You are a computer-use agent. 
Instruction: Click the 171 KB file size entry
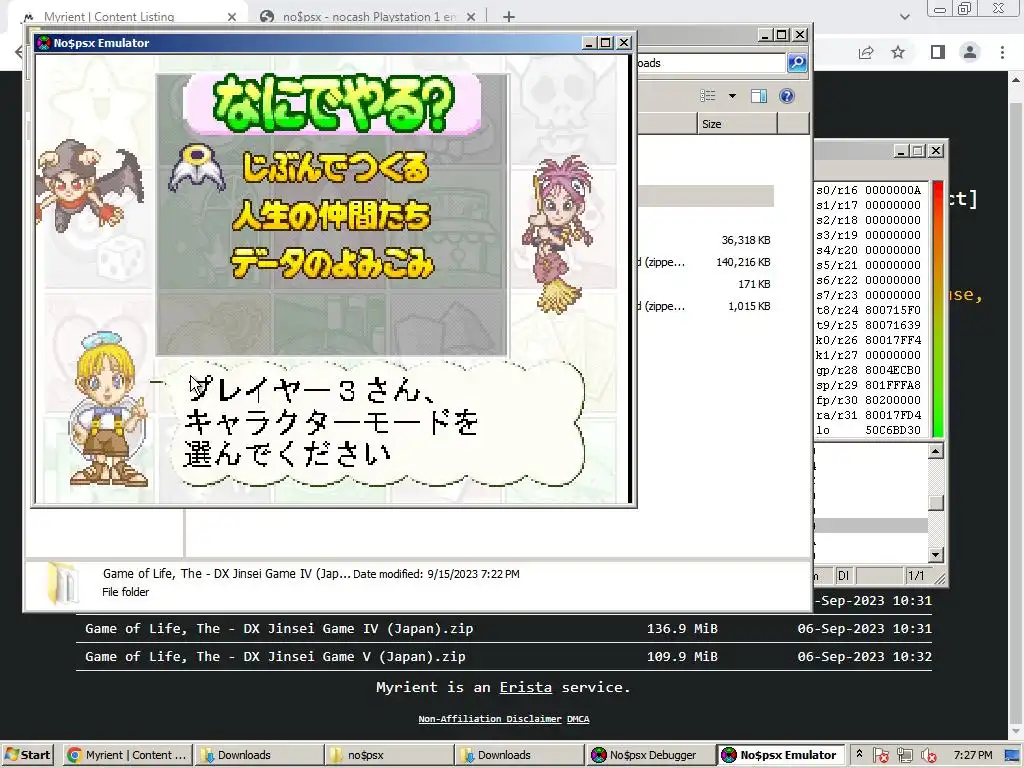754,284
